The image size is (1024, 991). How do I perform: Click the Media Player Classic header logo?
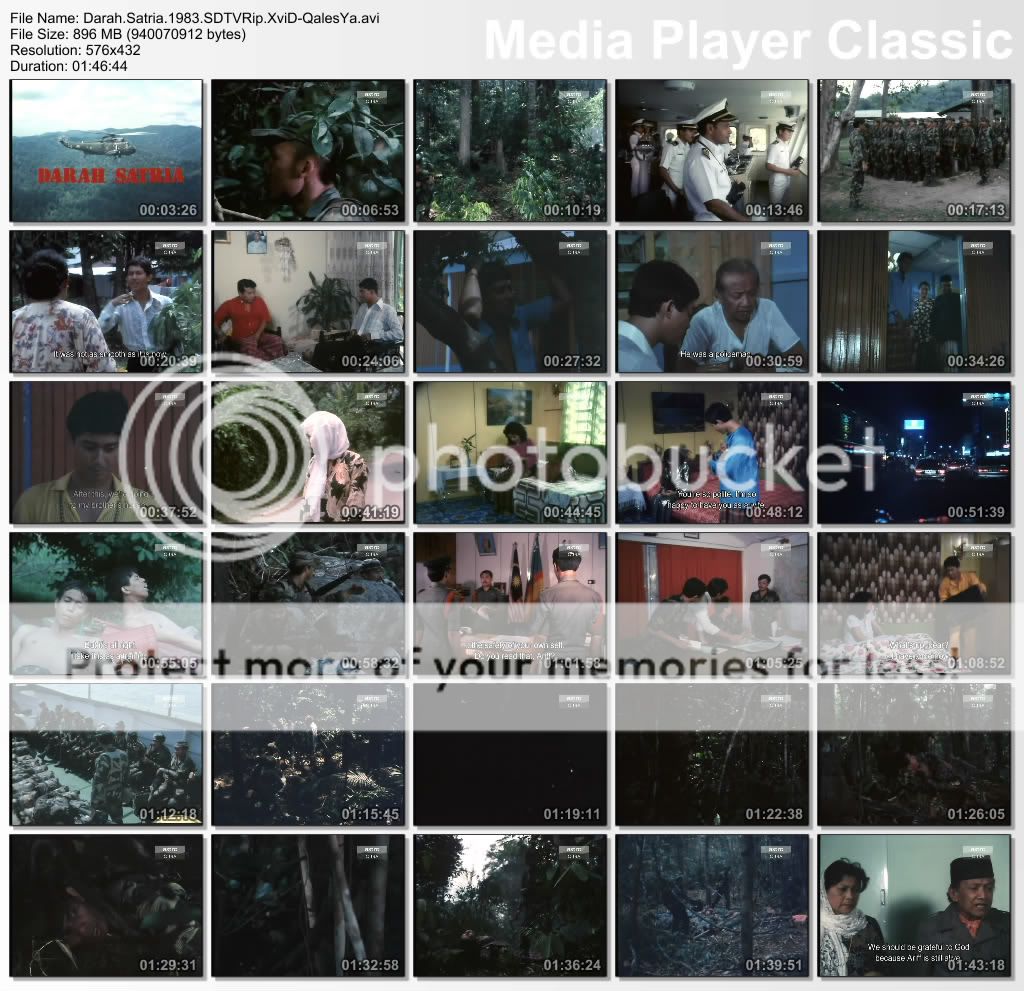tap(748, 41)
